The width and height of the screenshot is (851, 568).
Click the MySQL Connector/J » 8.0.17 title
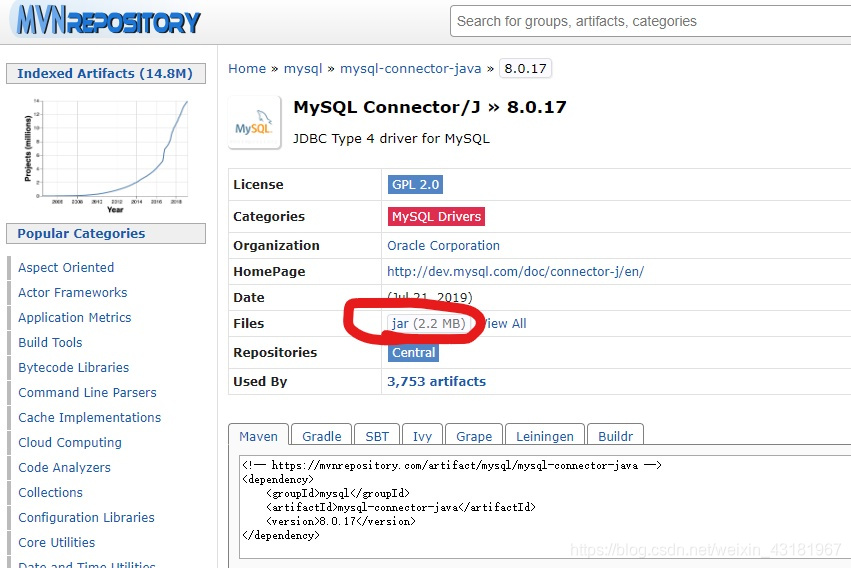pos(429,107)
